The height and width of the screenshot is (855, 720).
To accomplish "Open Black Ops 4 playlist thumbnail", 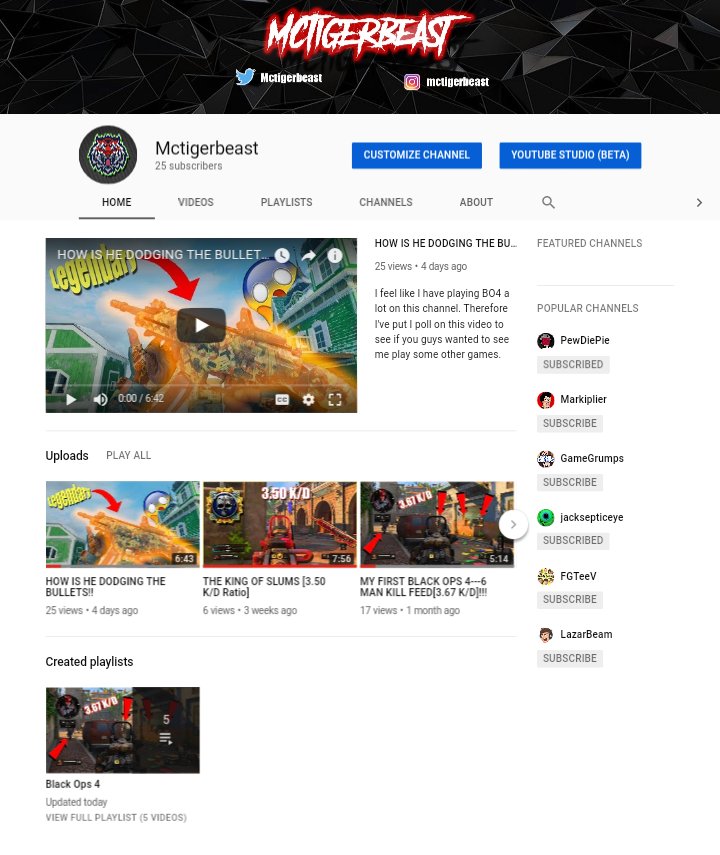I will 123,730.
